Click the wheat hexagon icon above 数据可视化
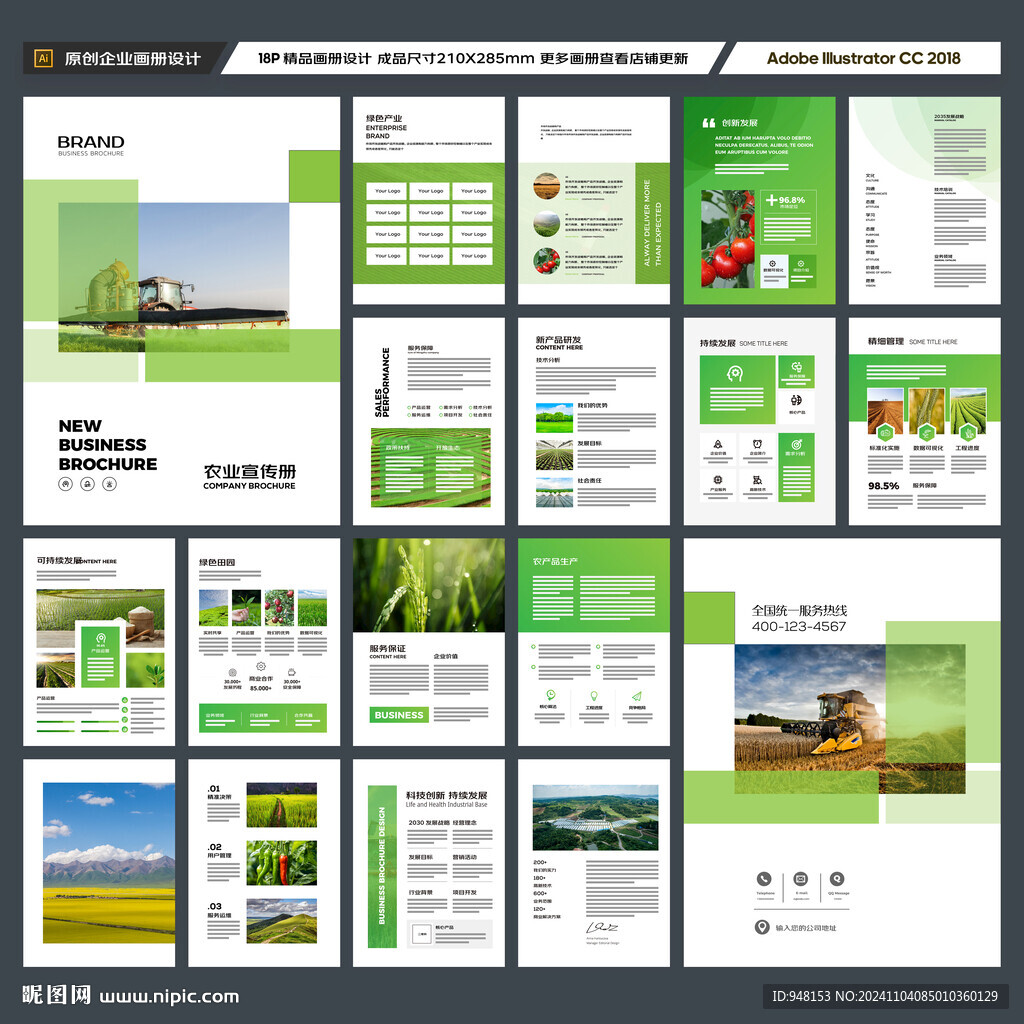The image size is (1024, 1024). pyautogui.click(x=926, y=432)
